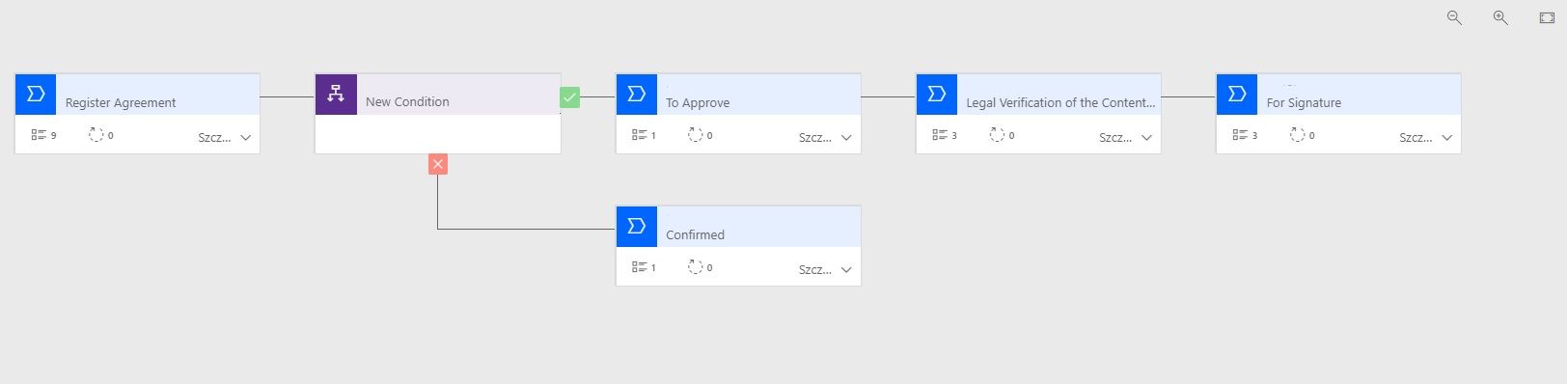Expand details dropdown on Register Agreement
Image resolution: width=1568 pixels, height=384 pixels.
pos(246,138)
